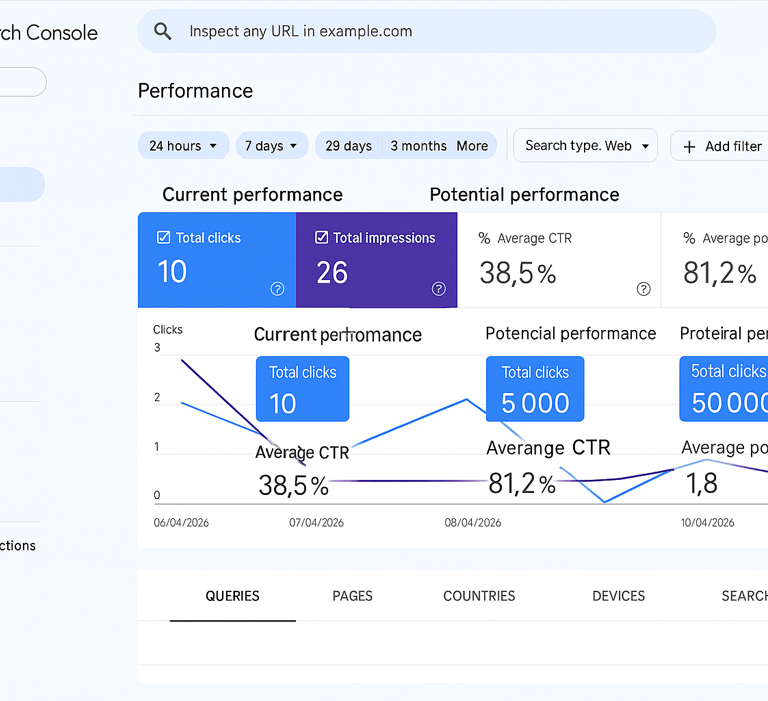The image size is (768, 701).
Task: Click the Clicks axis label
Action: click(168, 330)
